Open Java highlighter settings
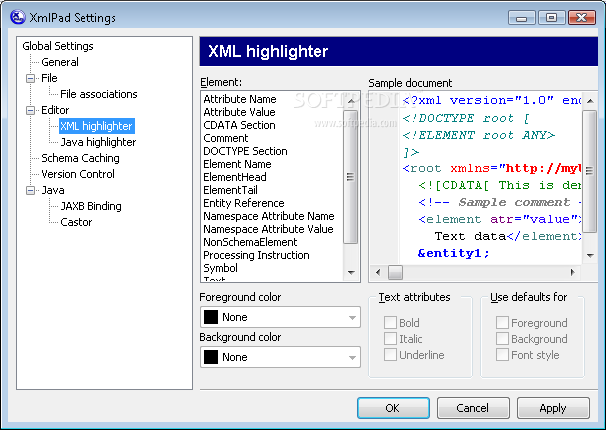 (x=98, y=142)
